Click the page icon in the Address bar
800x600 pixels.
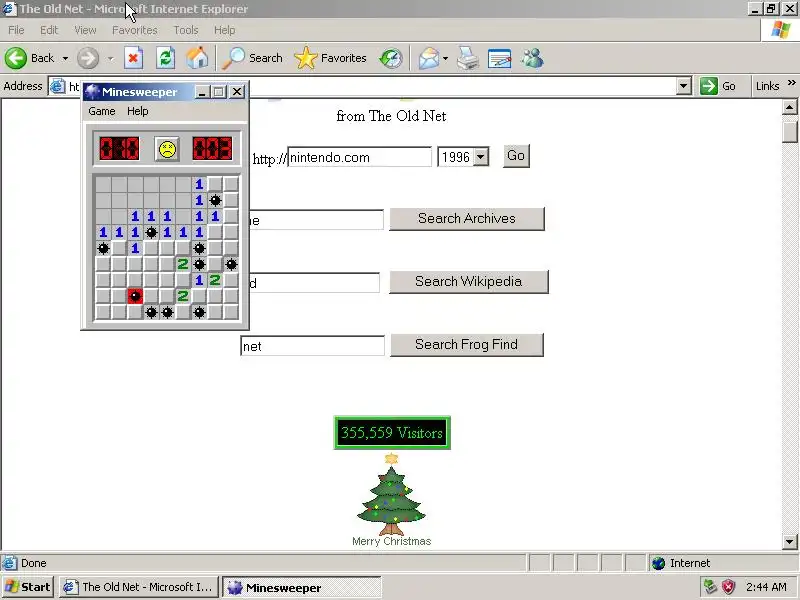(57, 86)
